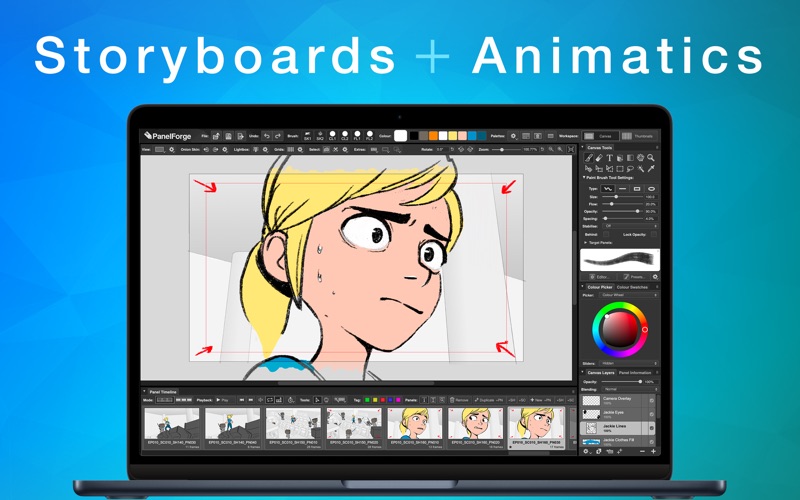
Task: Click the Undo arrow in the top toolbar
Action: coord(267,136)
